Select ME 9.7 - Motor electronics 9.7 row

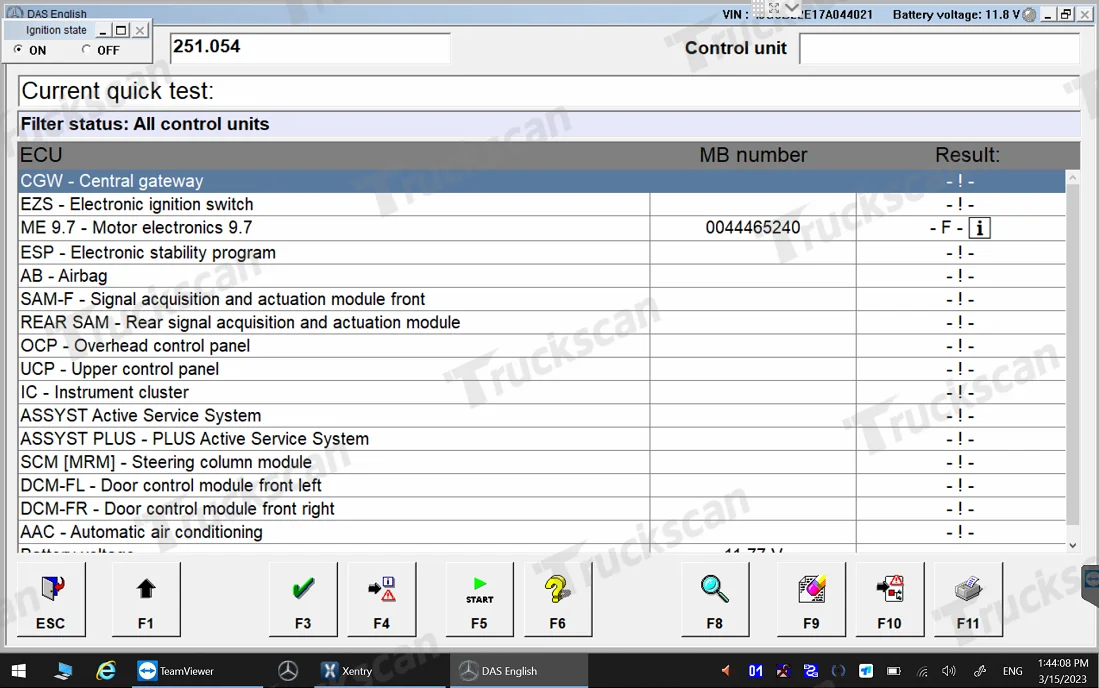pyautogui.click(x=541, y=228)
